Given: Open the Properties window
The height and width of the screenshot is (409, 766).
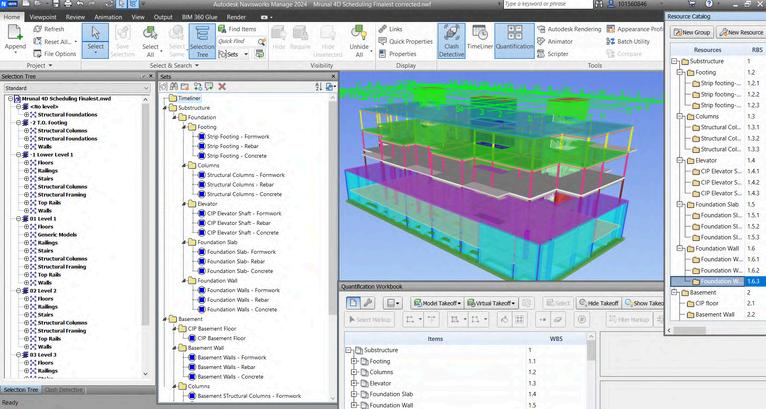Looking at the screenshot, I should coord(397,54).
